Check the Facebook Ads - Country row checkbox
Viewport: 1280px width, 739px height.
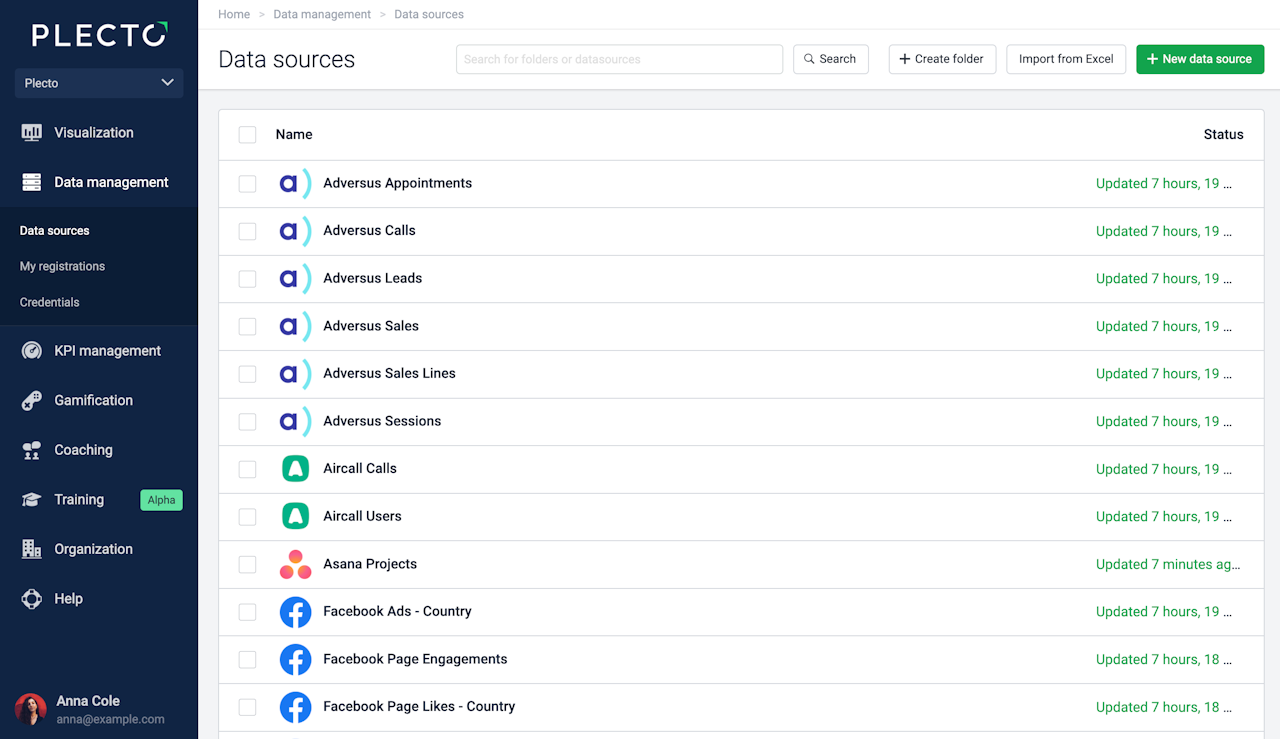coord(247,612)
